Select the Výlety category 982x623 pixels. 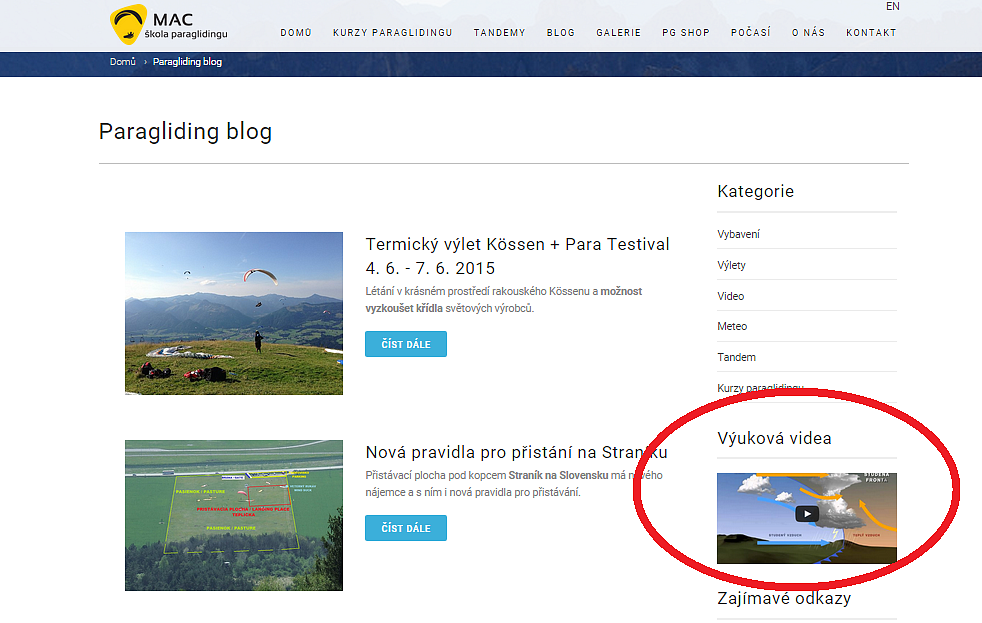click(x=731, y=265)
